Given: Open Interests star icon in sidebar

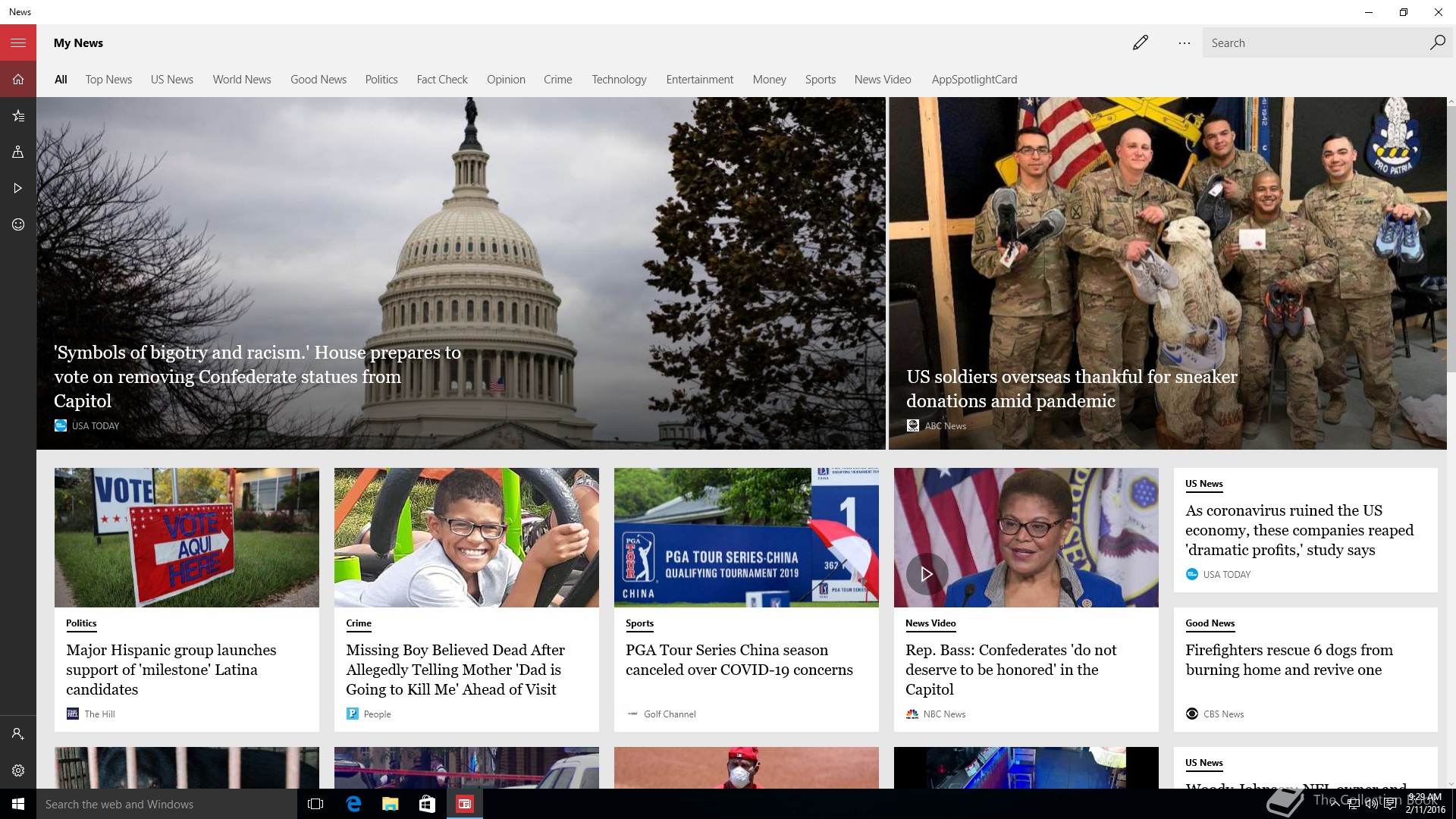Looking at the screenshot, I should coord(18,115).
